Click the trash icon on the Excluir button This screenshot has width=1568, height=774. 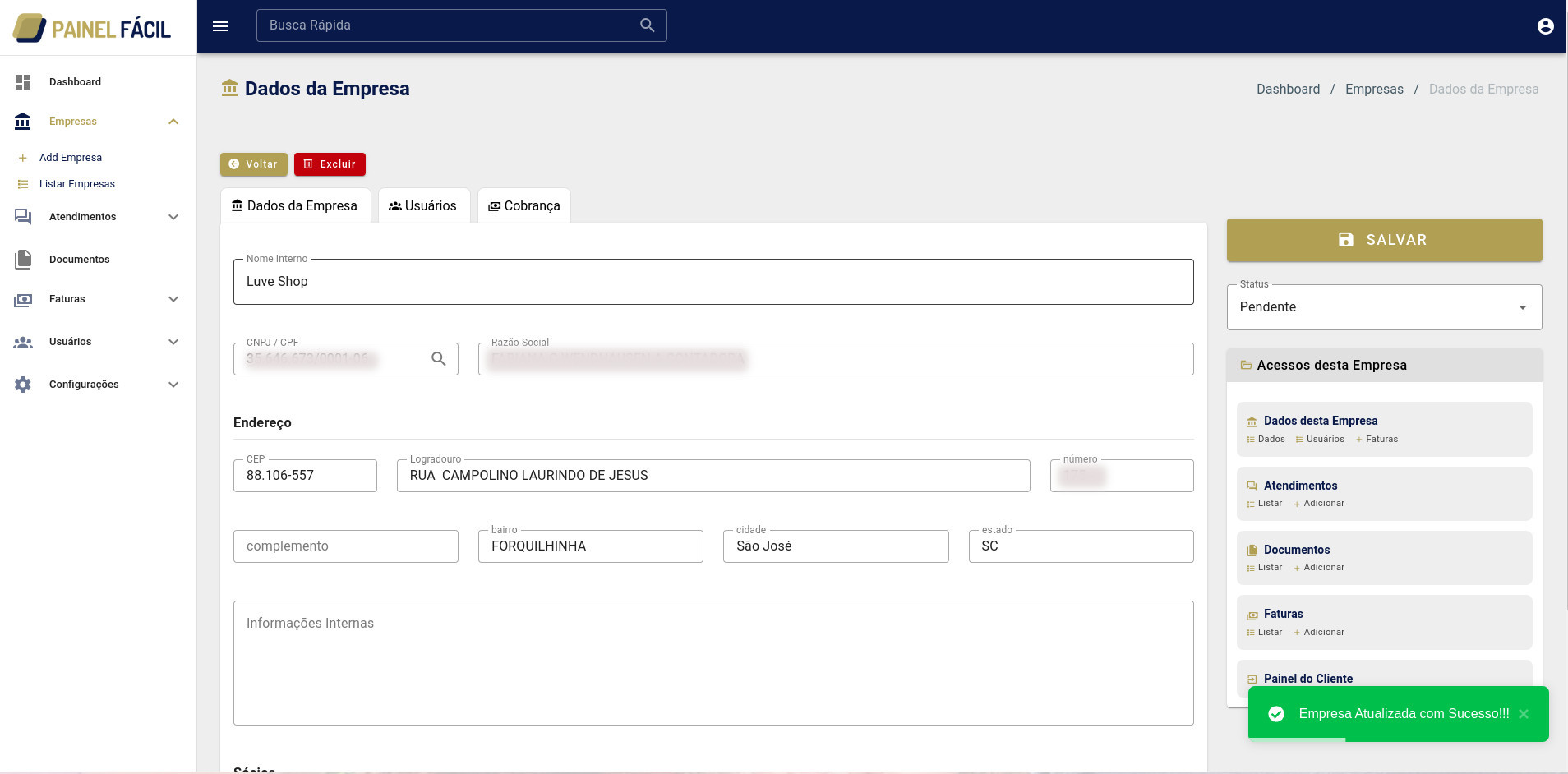(x=308, y=164)
